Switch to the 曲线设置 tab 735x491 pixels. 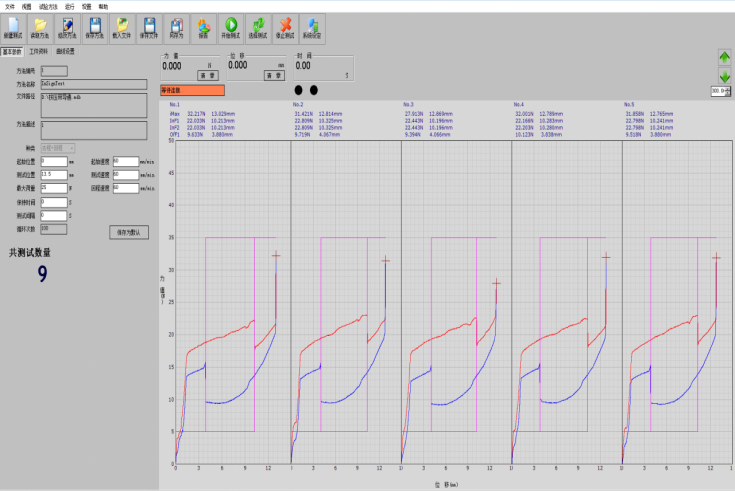click(x=65, y=51)
